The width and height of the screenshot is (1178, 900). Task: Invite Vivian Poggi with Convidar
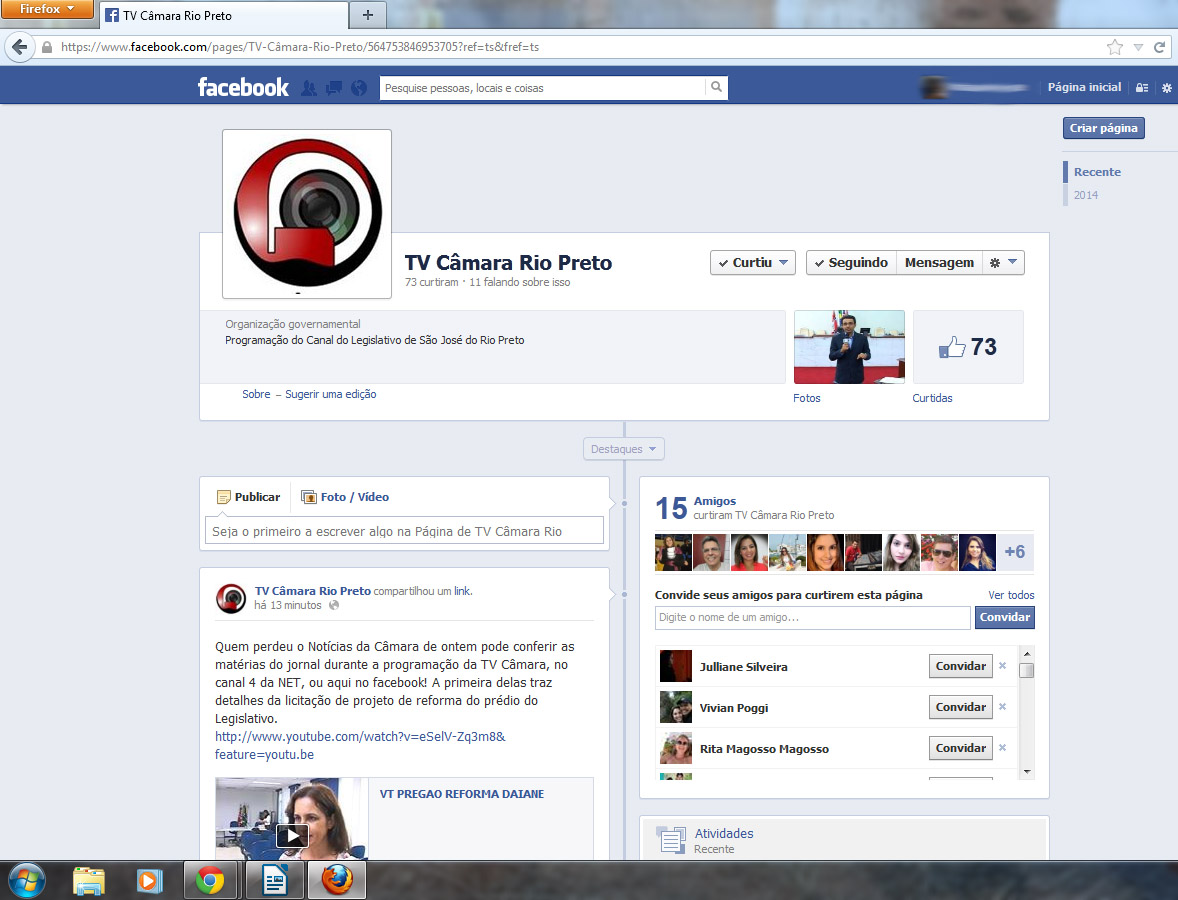960,707
